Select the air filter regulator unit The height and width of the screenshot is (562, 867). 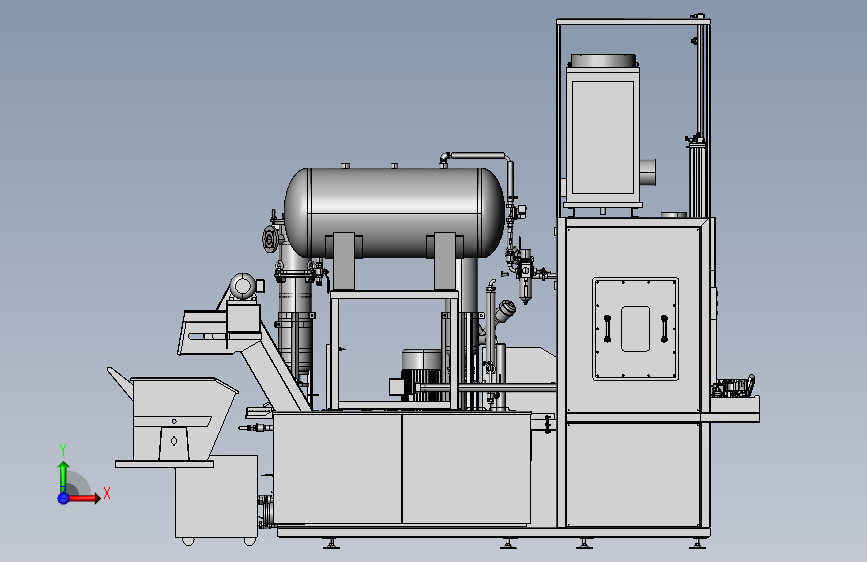pos(525,275)
